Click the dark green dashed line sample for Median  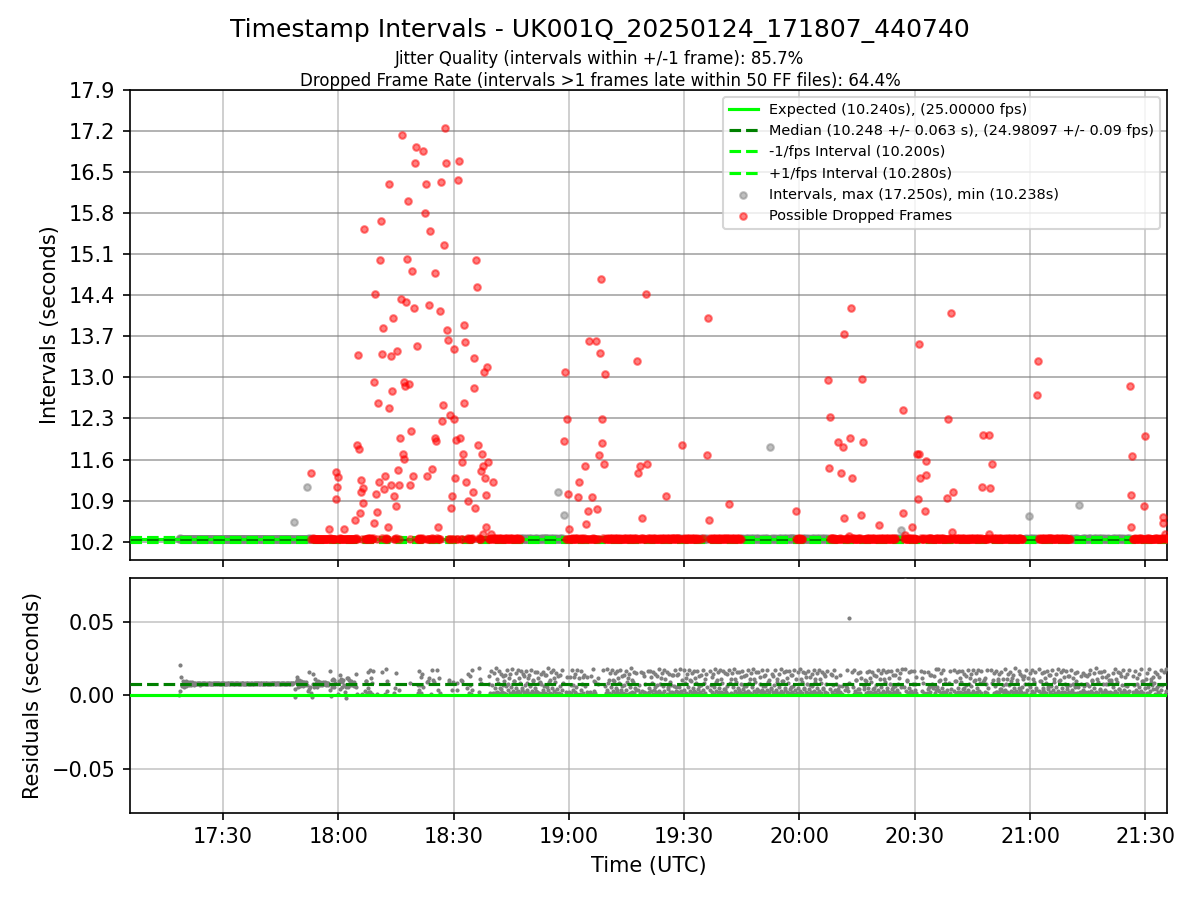(743, 130)
